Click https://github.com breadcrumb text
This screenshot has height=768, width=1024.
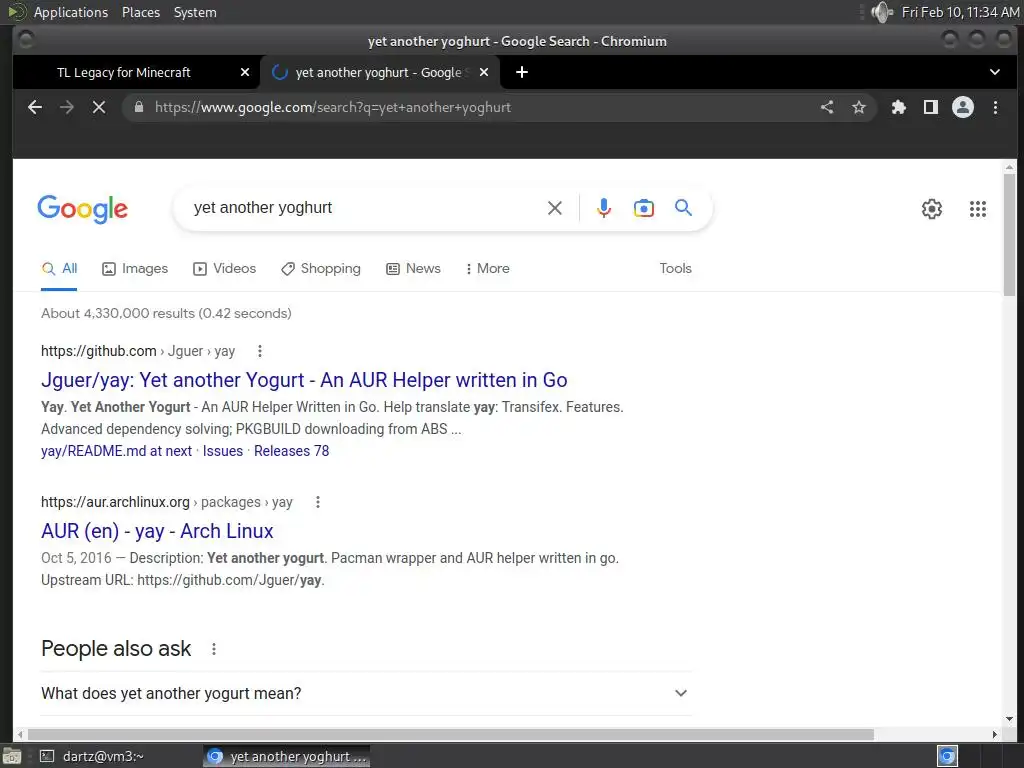(x=99, y=351)
